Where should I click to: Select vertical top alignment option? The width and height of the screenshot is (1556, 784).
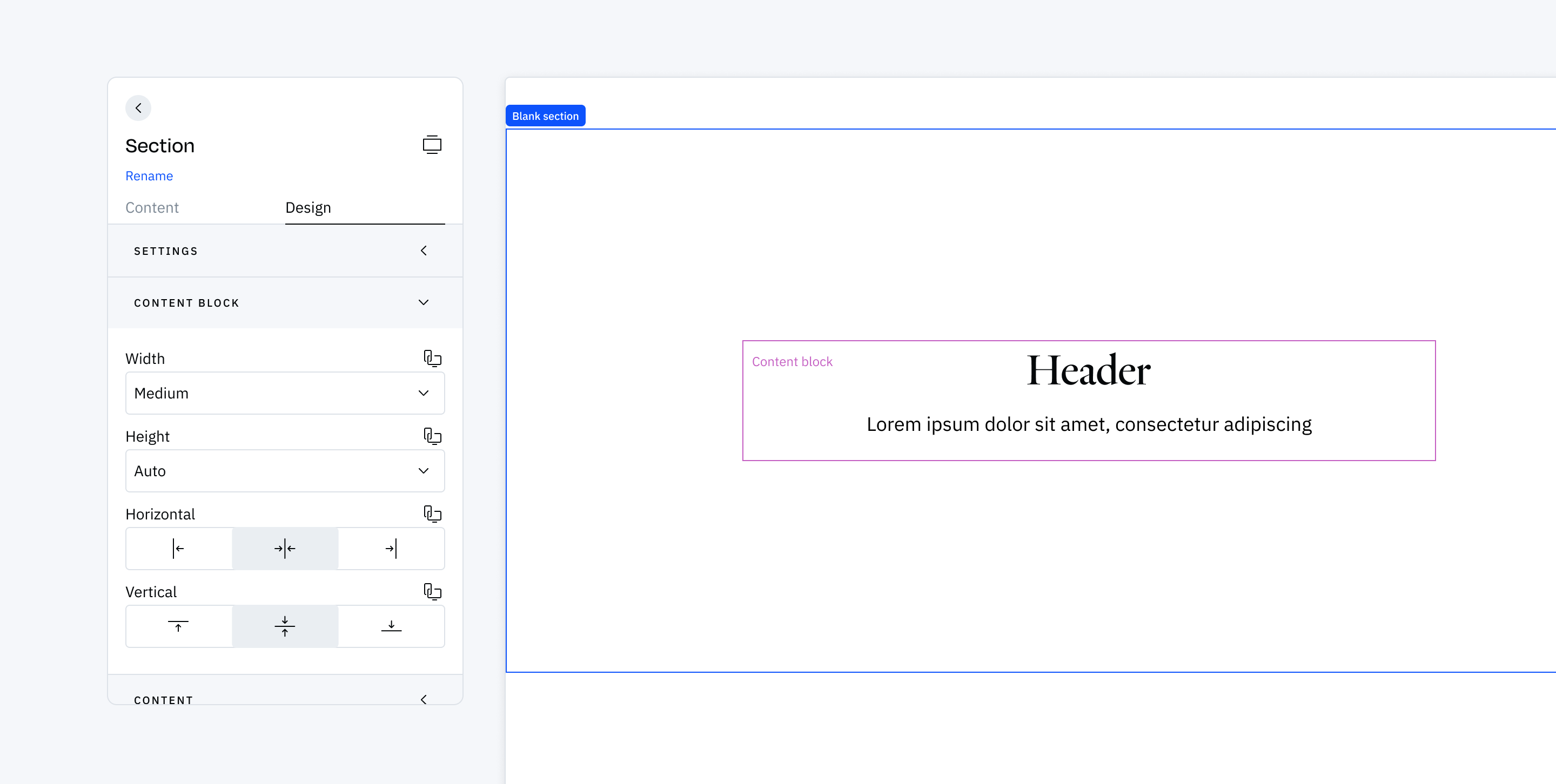pos(178,626)
